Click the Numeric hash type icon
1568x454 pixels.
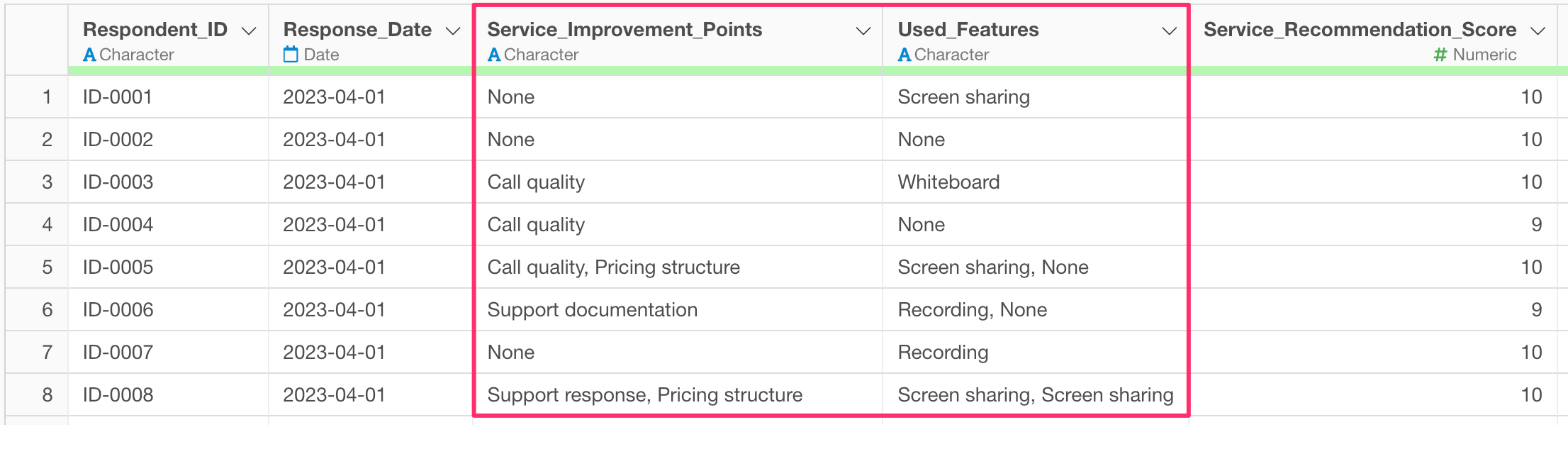(x=1440, y=55)
